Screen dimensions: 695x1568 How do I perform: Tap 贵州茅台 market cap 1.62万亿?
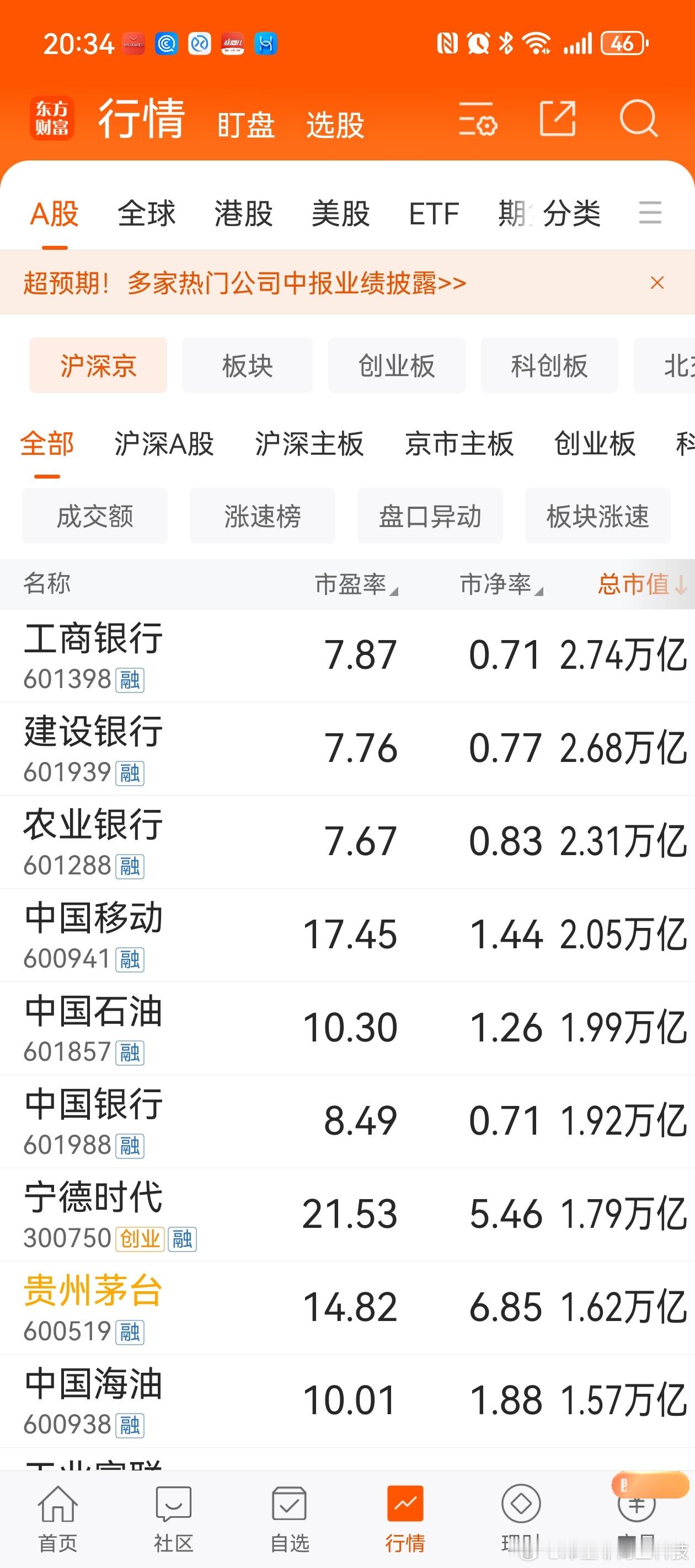coord(624,1307)
